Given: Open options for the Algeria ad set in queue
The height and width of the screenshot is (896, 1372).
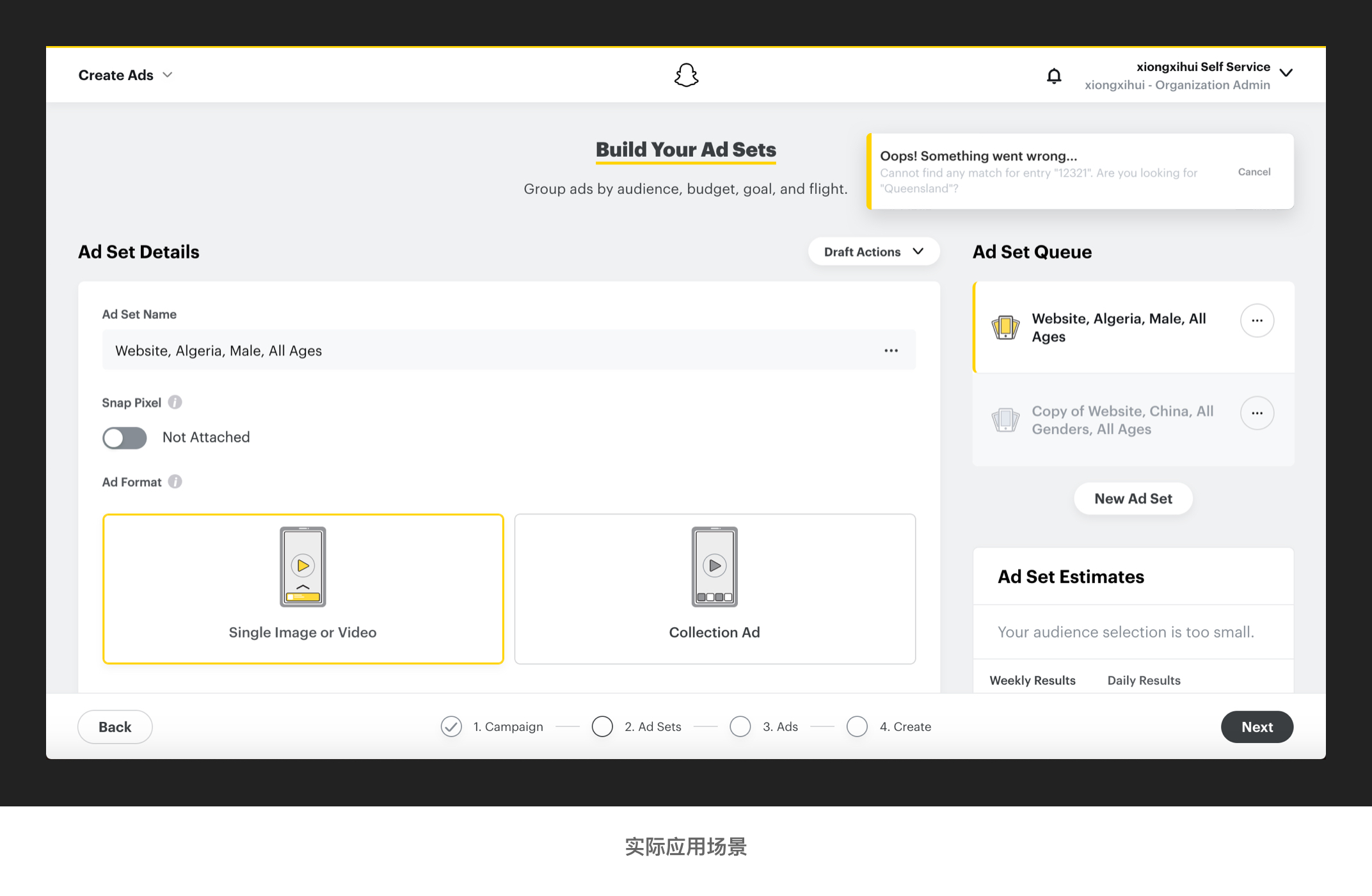Looking at the screenshot, I should click(1256, 320).
